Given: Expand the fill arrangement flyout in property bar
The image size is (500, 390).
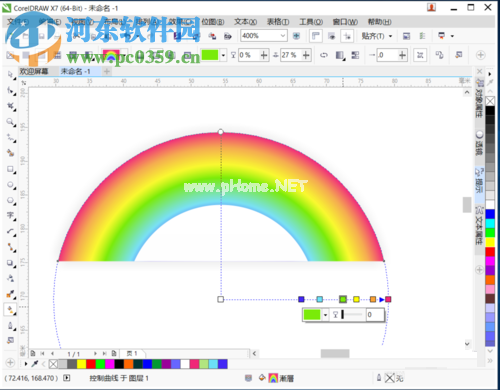Looking at the screenshot, I should pyautogui.click(x=340, y=55).
